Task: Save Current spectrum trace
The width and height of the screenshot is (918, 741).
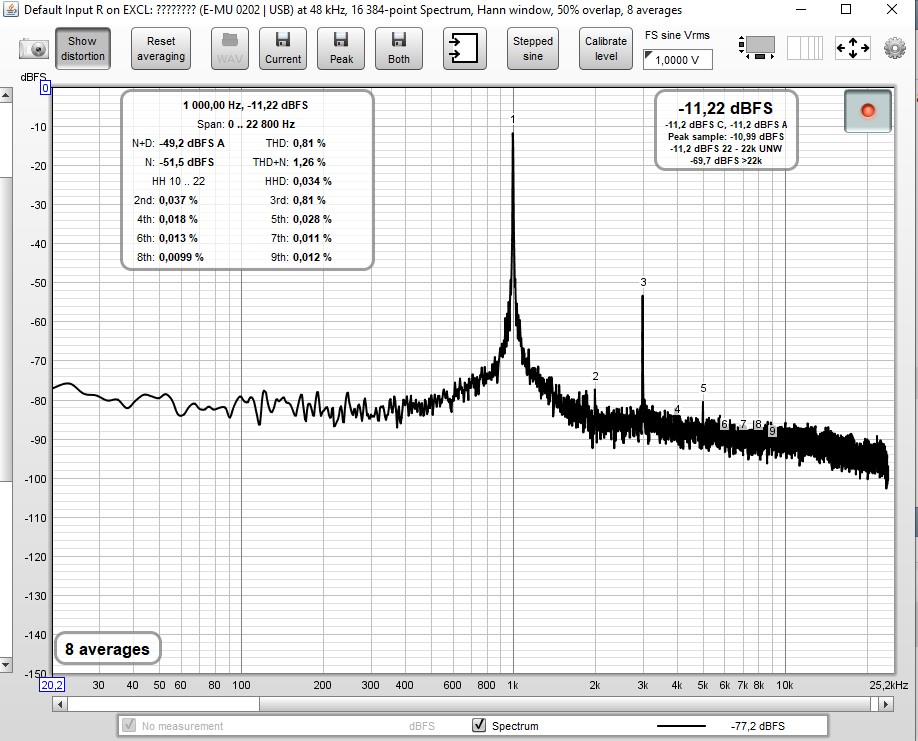Action: point(283,49)
